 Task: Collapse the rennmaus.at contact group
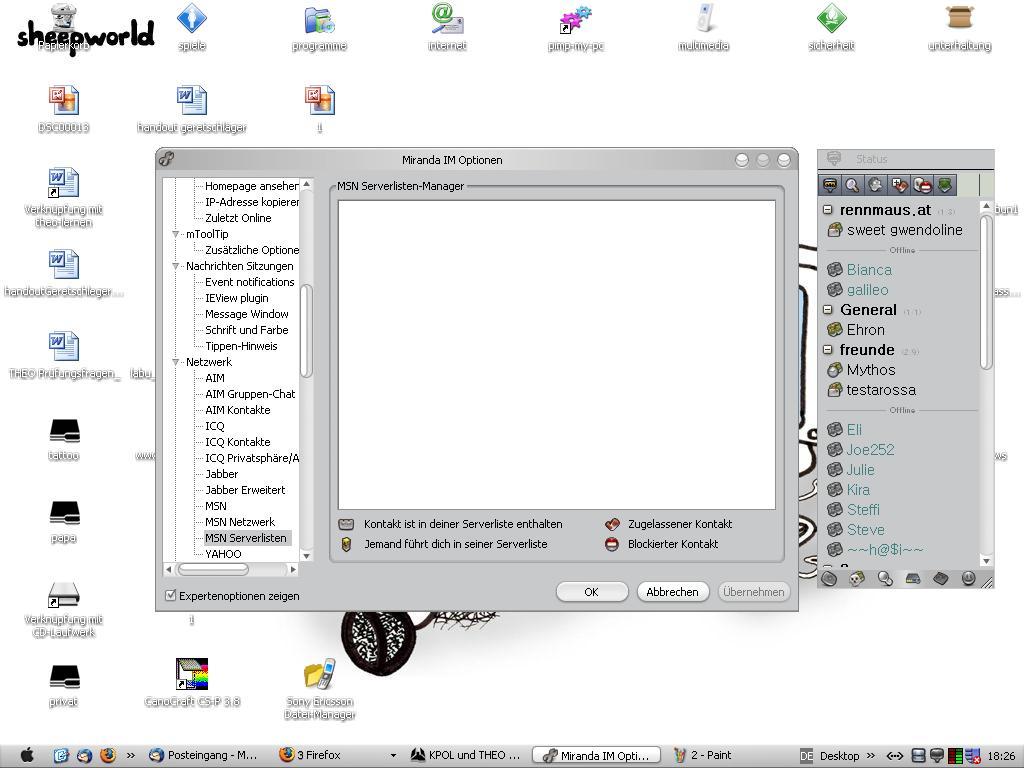pos(828,210)
